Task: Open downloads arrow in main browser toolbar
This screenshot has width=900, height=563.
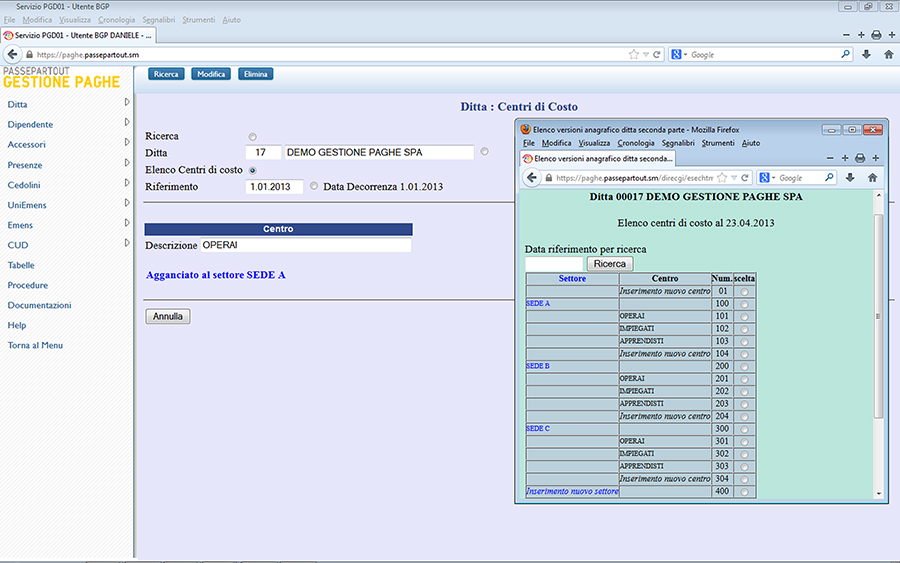Action: 867,55
